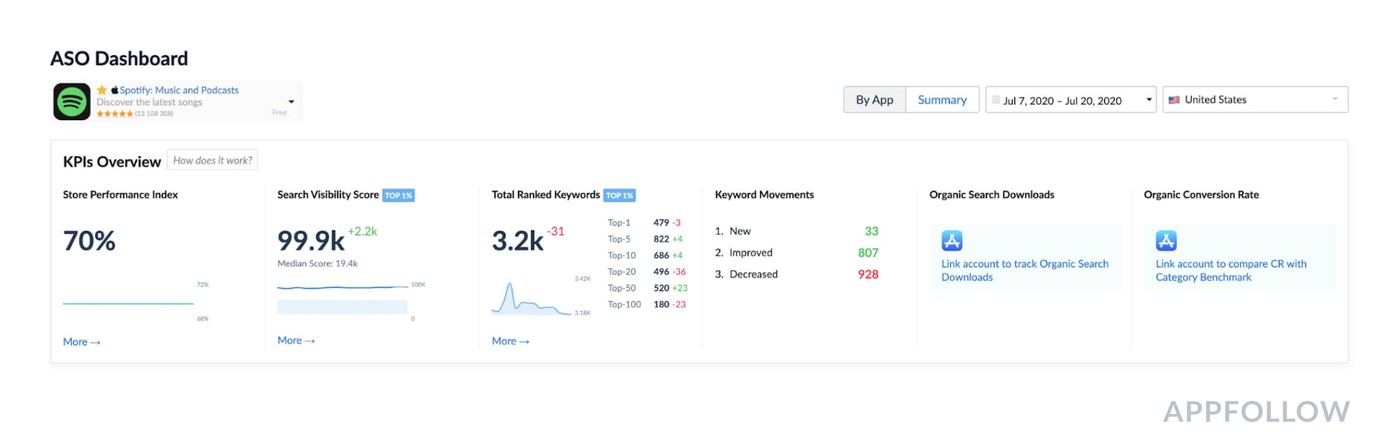This screenshot has height=447, width=1400.
Task: Click Link account to track Organic Search Downloads
Action: [1024, 270]
